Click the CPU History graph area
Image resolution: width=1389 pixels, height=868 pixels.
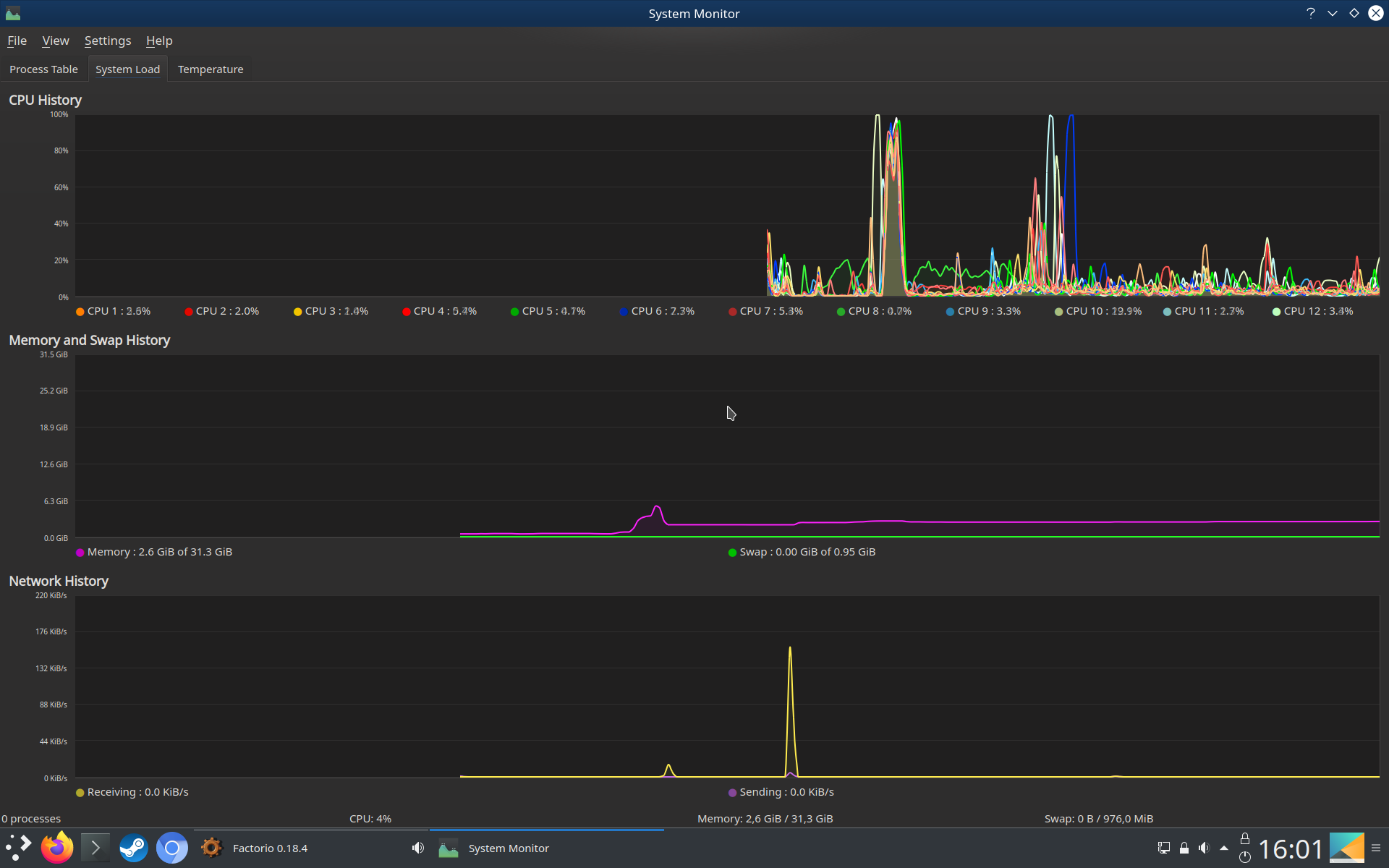727,205
